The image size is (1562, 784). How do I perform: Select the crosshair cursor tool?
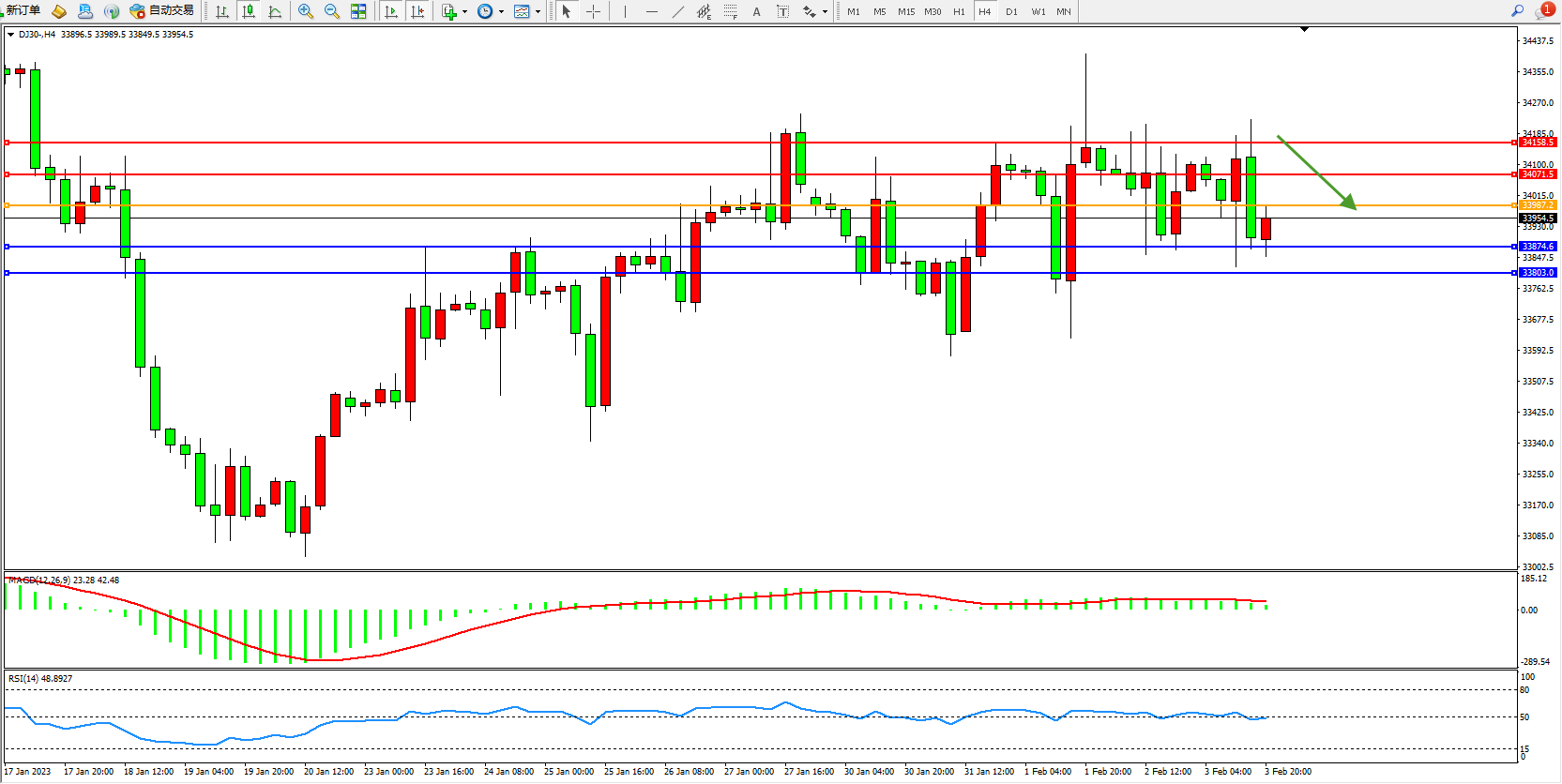coord(594,11)
